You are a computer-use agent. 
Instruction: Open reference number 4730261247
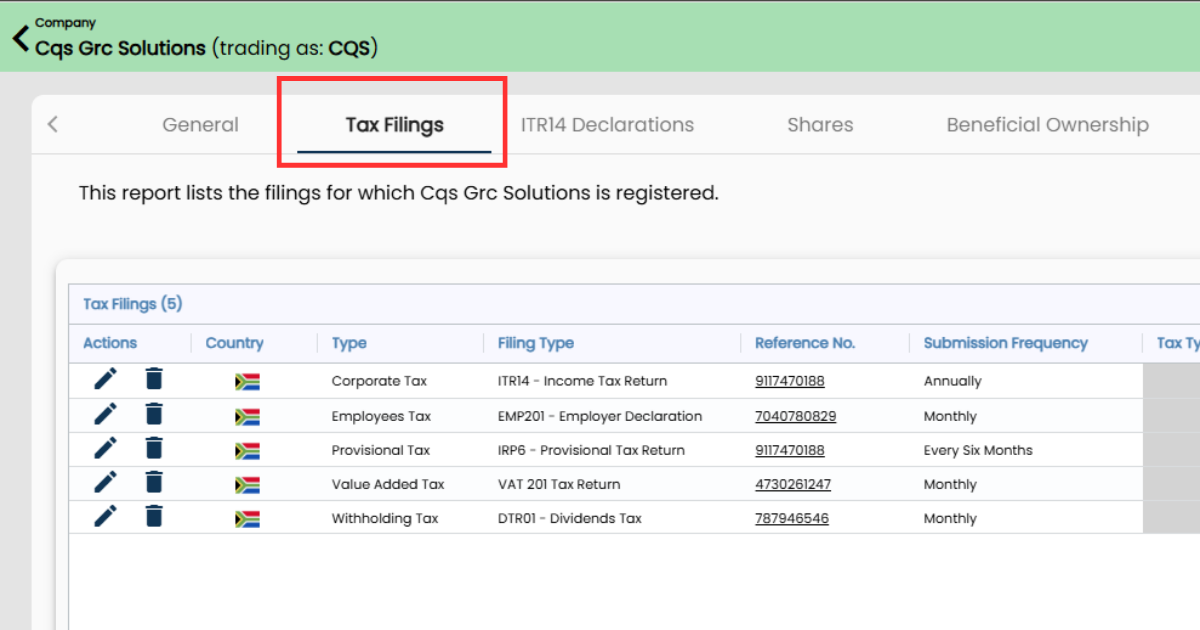pyautogui.click(x=793, y=484)
